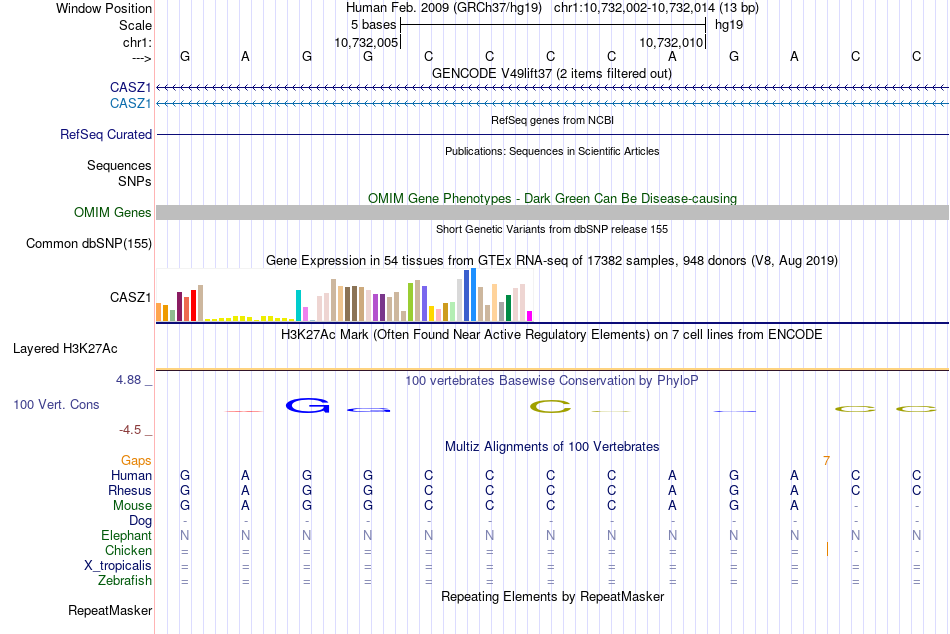Select the Rhesus alignment row label
Screen dimensions: 950x634
coord(130,491)
